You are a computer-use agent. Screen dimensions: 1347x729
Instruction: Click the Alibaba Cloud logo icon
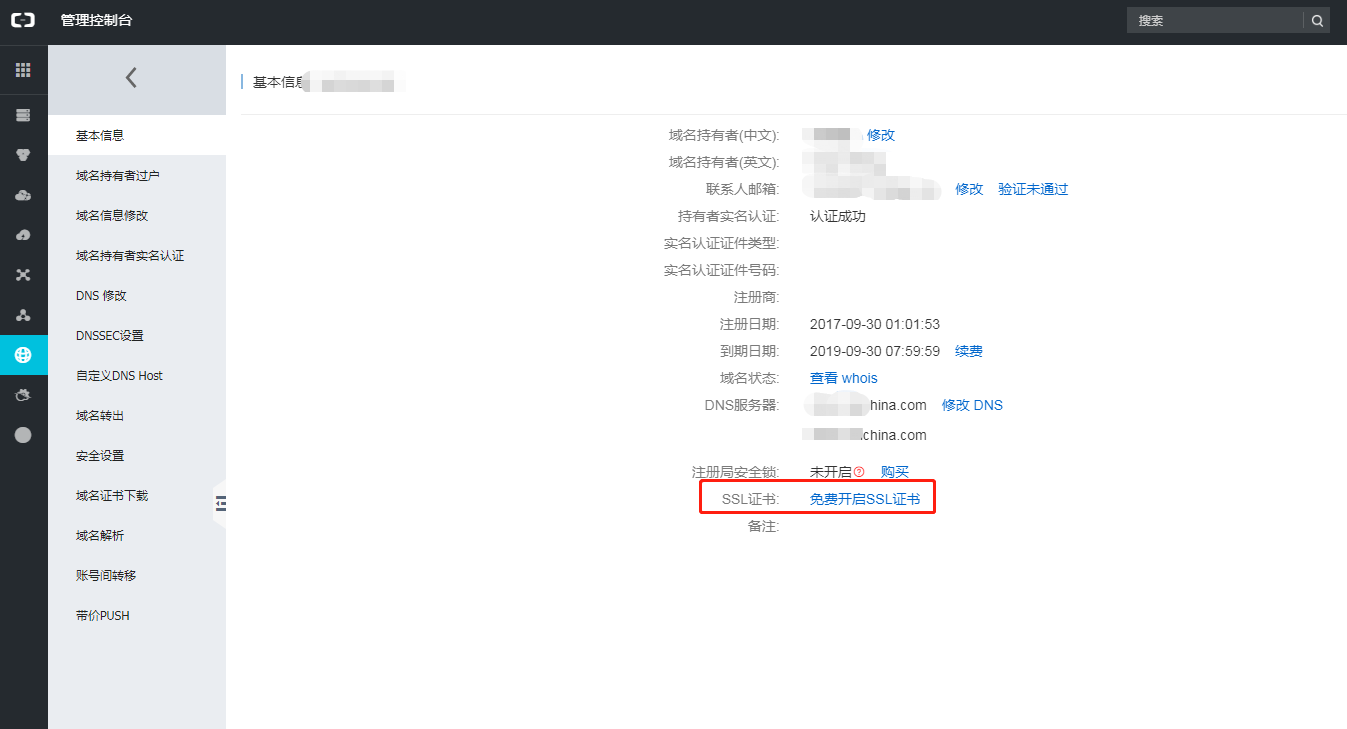[x=23, y=20]
